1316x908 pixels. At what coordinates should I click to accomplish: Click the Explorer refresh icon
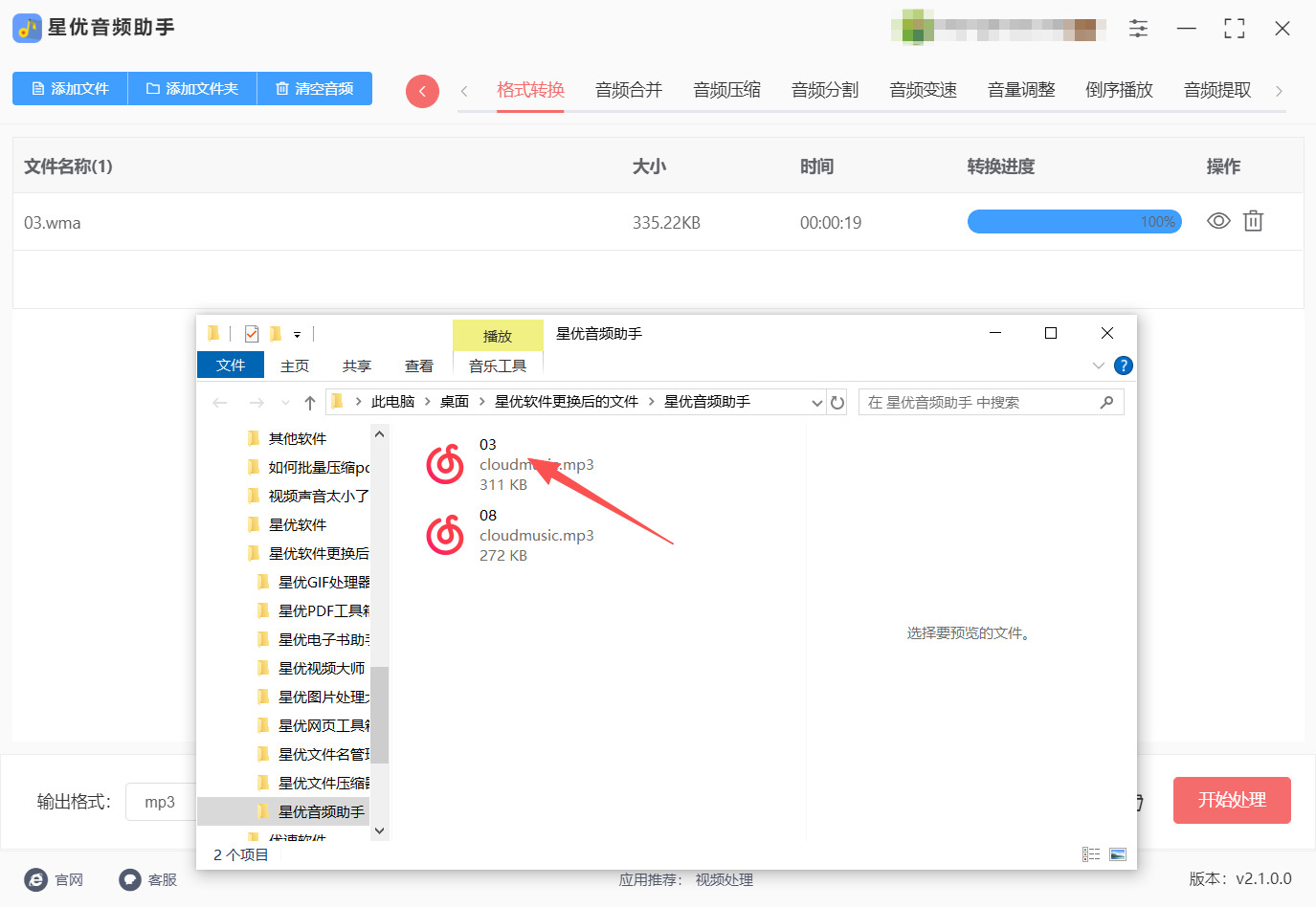pos(837,403)
